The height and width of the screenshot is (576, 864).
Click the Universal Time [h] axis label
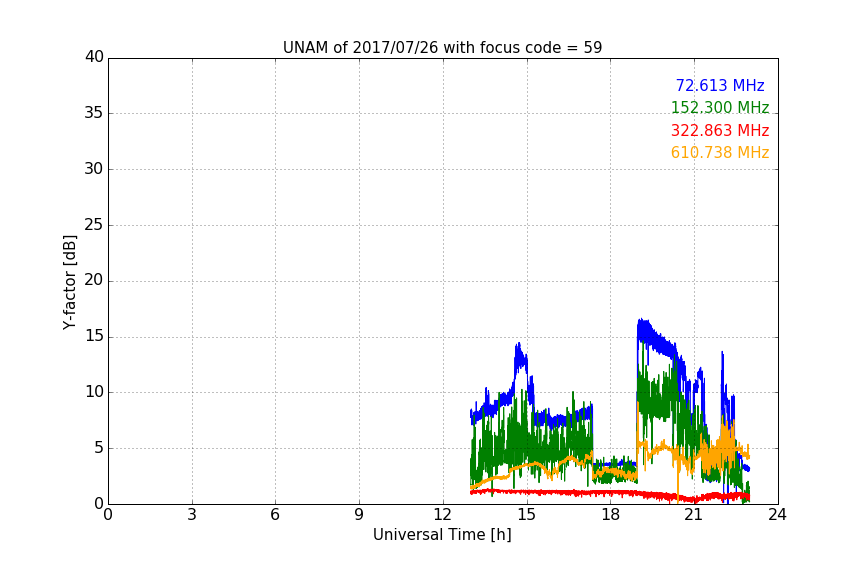(x=442, y=535)
